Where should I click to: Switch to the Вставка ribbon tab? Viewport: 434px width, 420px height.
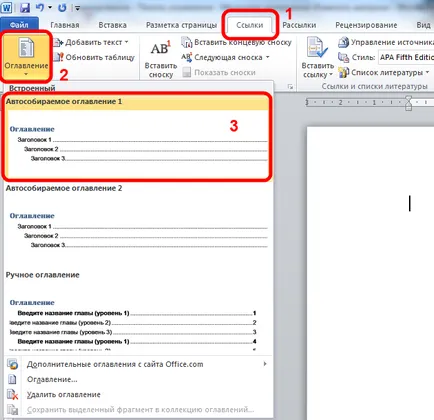pos(112,25)
